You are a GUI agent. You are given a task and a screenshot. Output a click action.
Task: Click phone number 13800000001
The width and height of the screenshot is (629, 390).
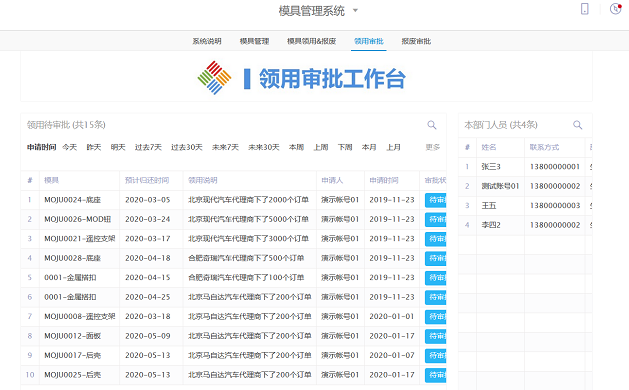pos(555,167)
